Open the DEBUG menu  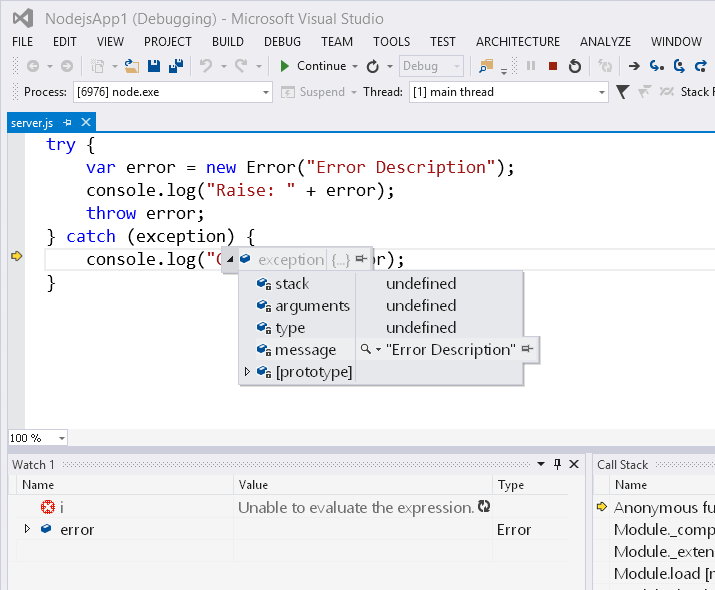click(282, 41)
